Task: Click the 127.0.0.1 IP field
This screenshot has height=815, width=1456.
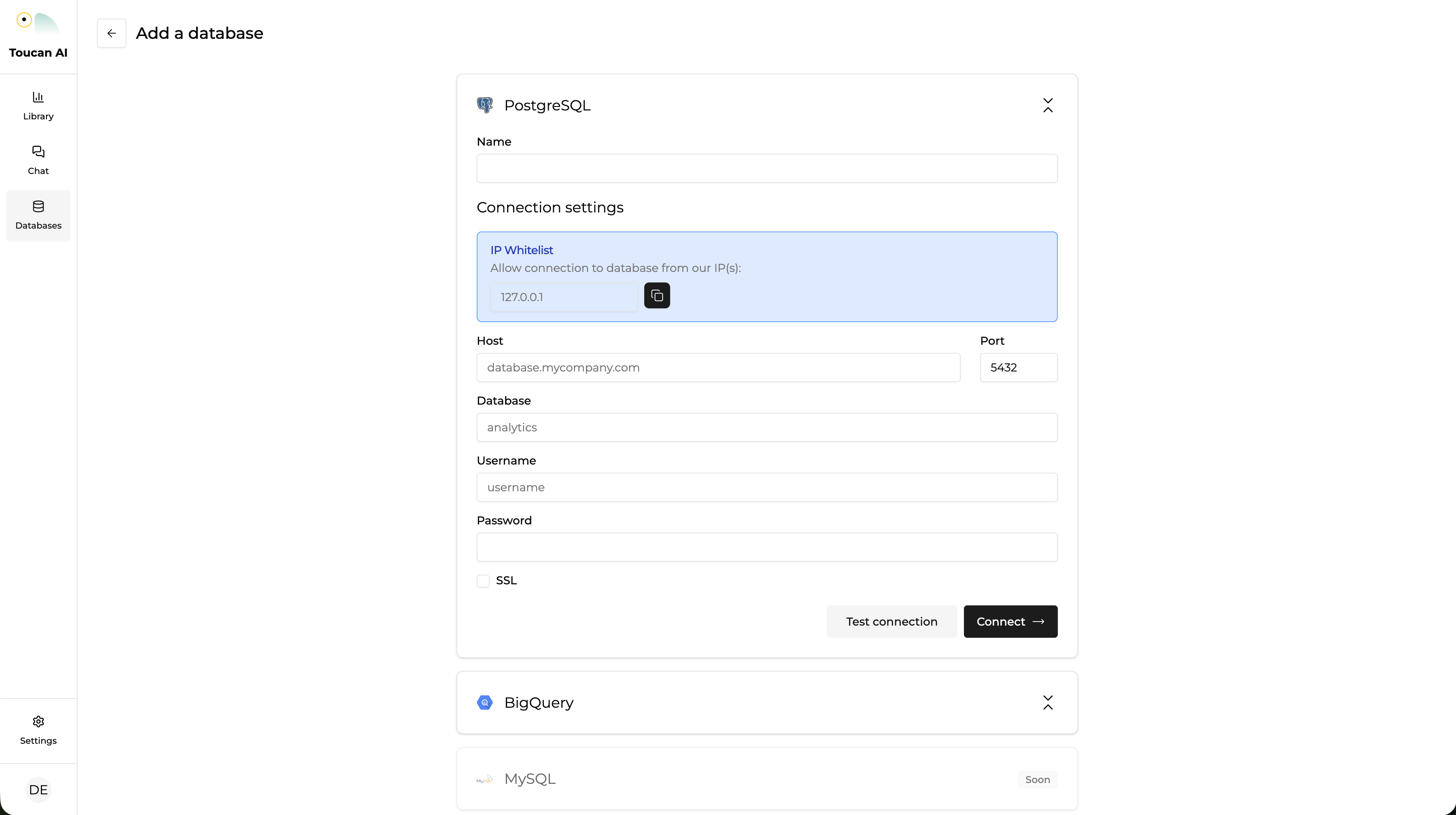Action: [564, 297]
